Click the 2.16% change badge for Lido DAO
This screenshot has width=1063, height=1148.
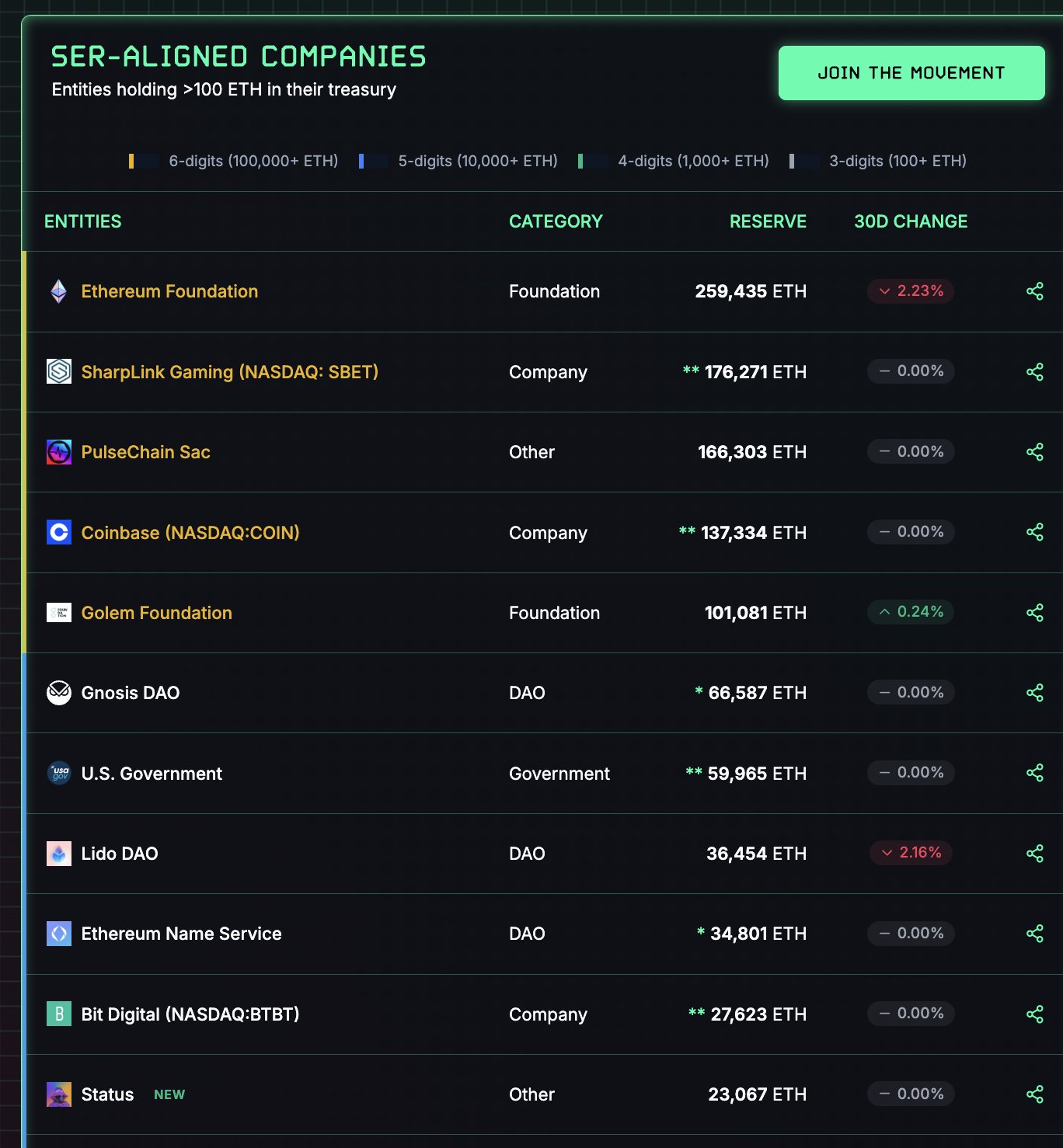[911, 853]
